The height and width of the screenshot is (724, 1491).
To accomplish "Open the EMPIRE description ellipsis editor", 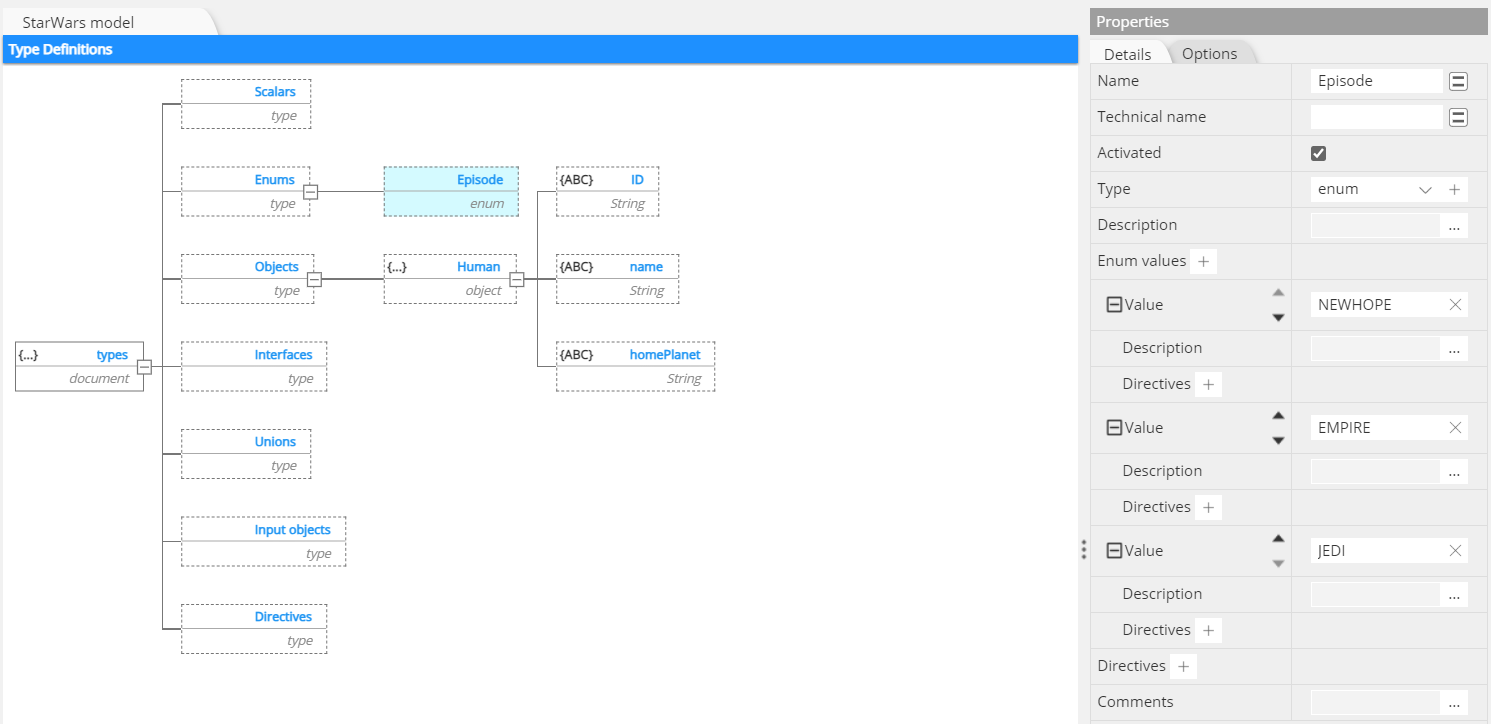I will 1454,471.
